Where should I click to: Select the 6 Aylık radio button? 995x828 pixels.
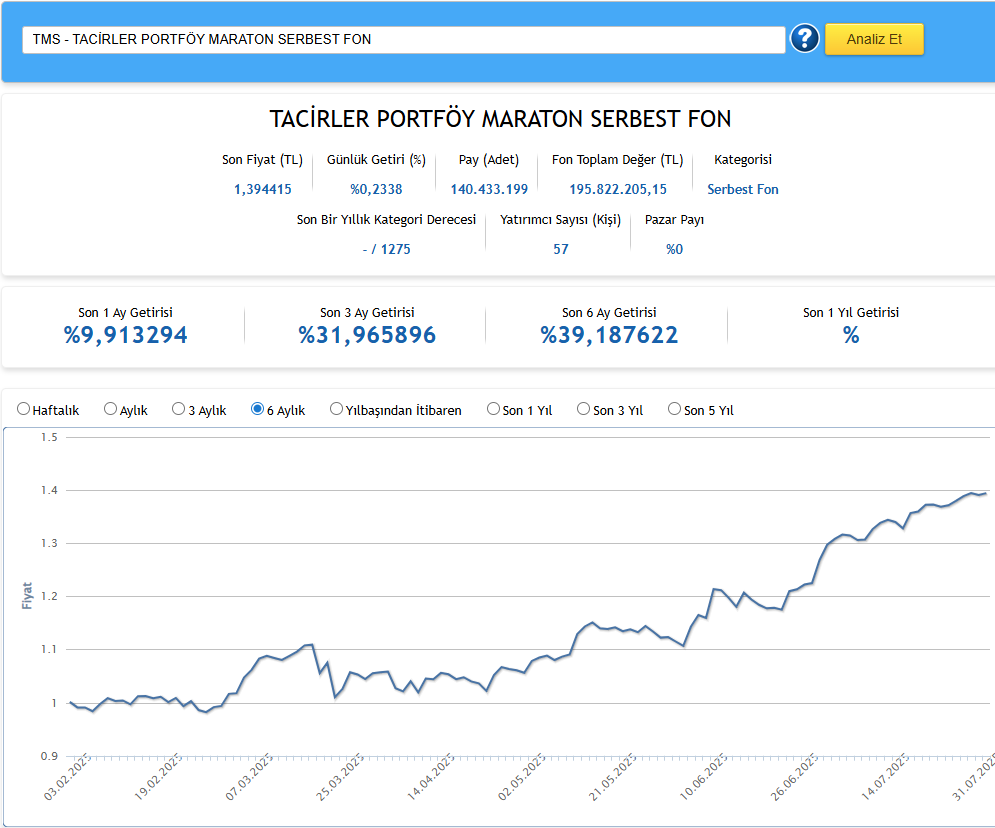click(257, 409)
